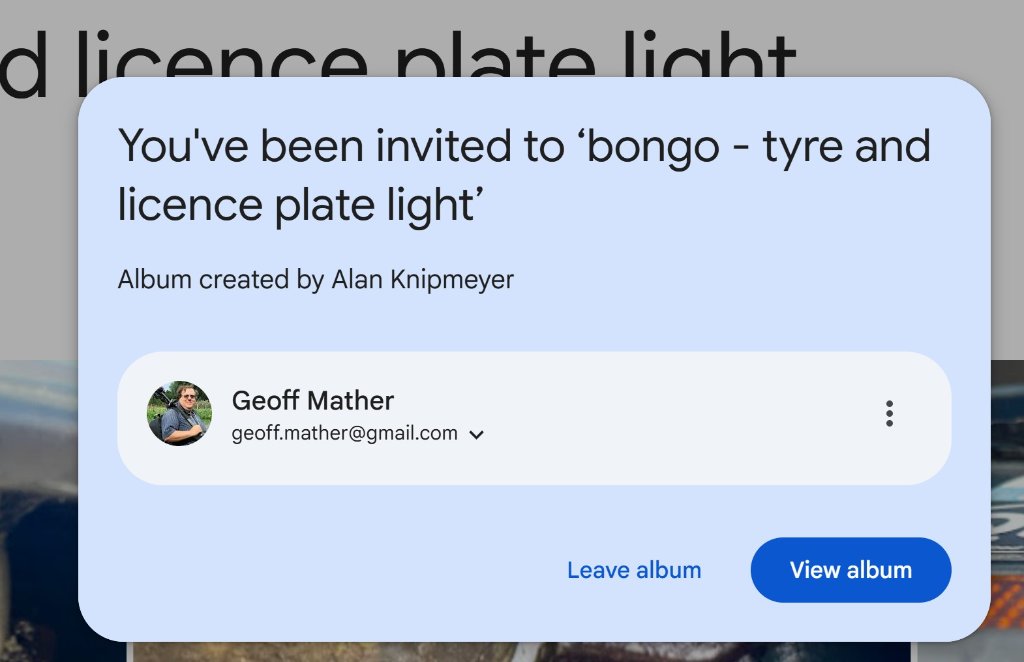Click Geoff Mather's profile picture
Image resolution: width=1024 pixels, height=662 pixels.
tap(179, 414)
